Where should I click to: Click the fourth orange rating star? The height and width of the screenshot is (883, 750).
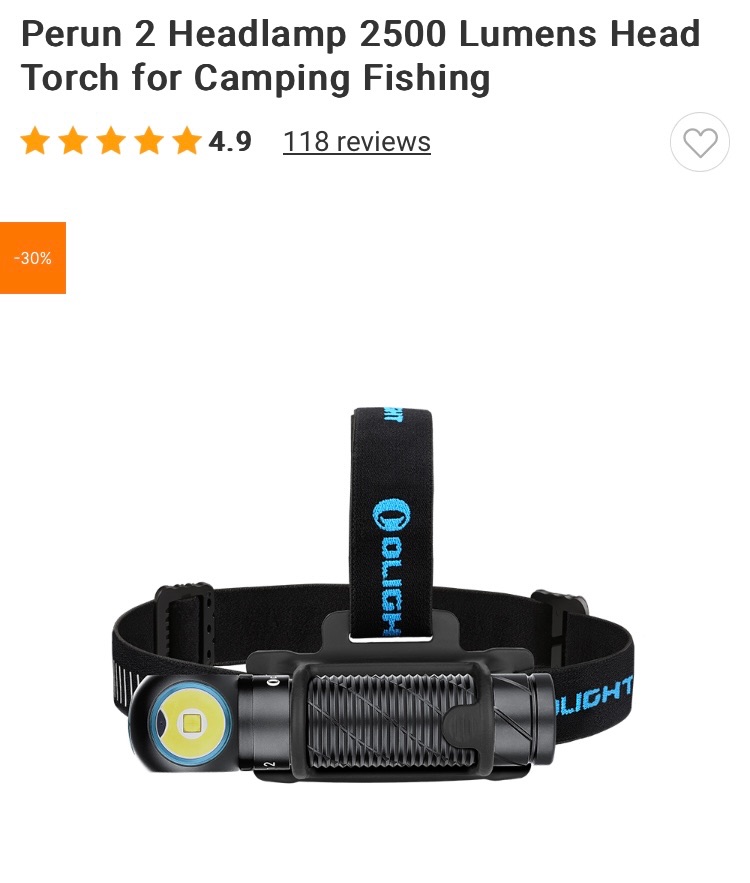pyautogui.click(x=149, y=141)
